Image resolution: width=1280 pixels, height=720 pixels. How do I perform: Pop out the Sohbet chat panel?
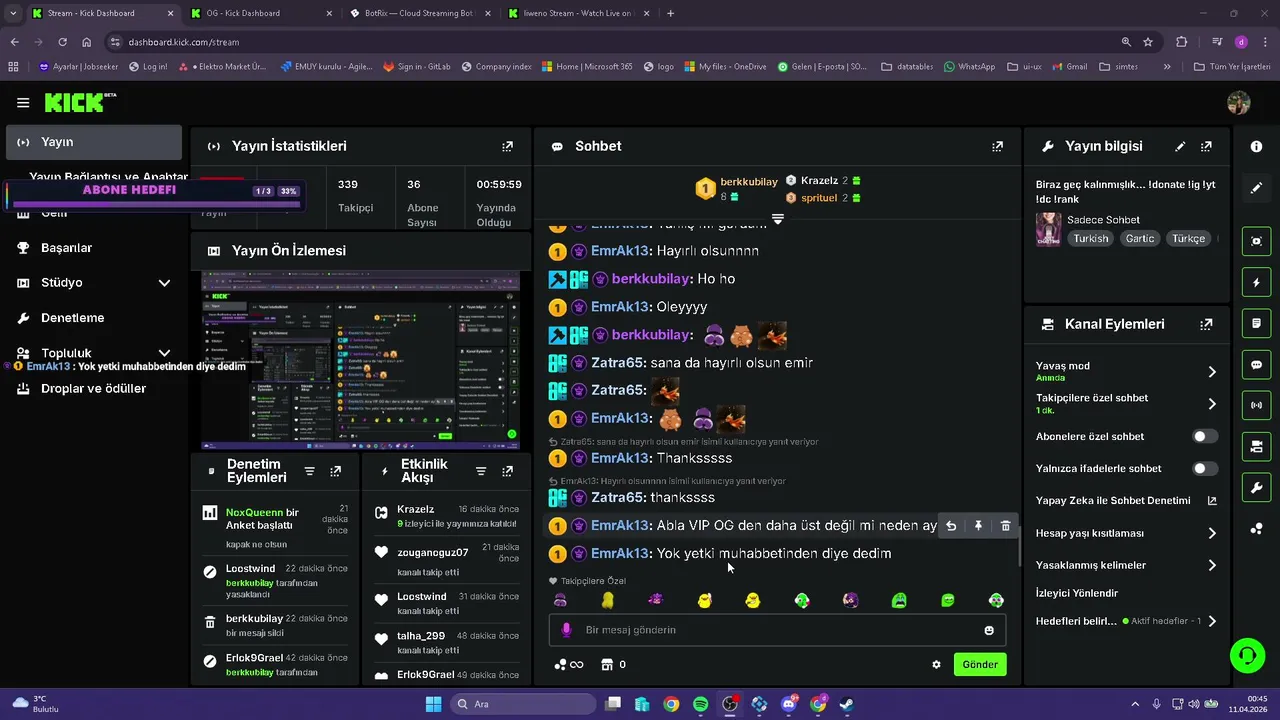pyautogui.click(x=997, y=146)
